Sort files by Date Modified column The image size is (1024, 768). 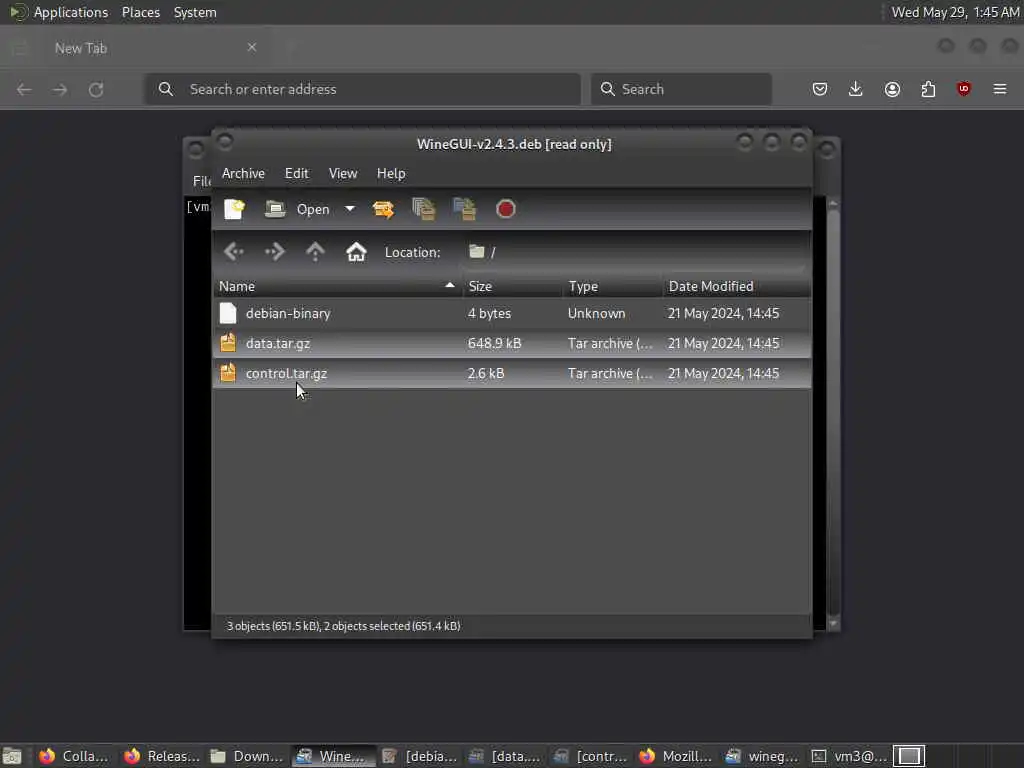point(737,286)
